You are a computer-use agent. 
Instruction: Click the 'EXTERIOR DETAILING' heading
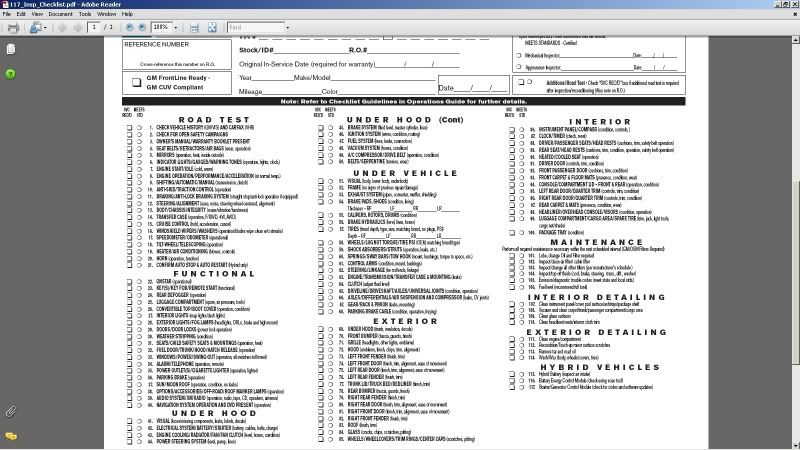pos(596,332)
